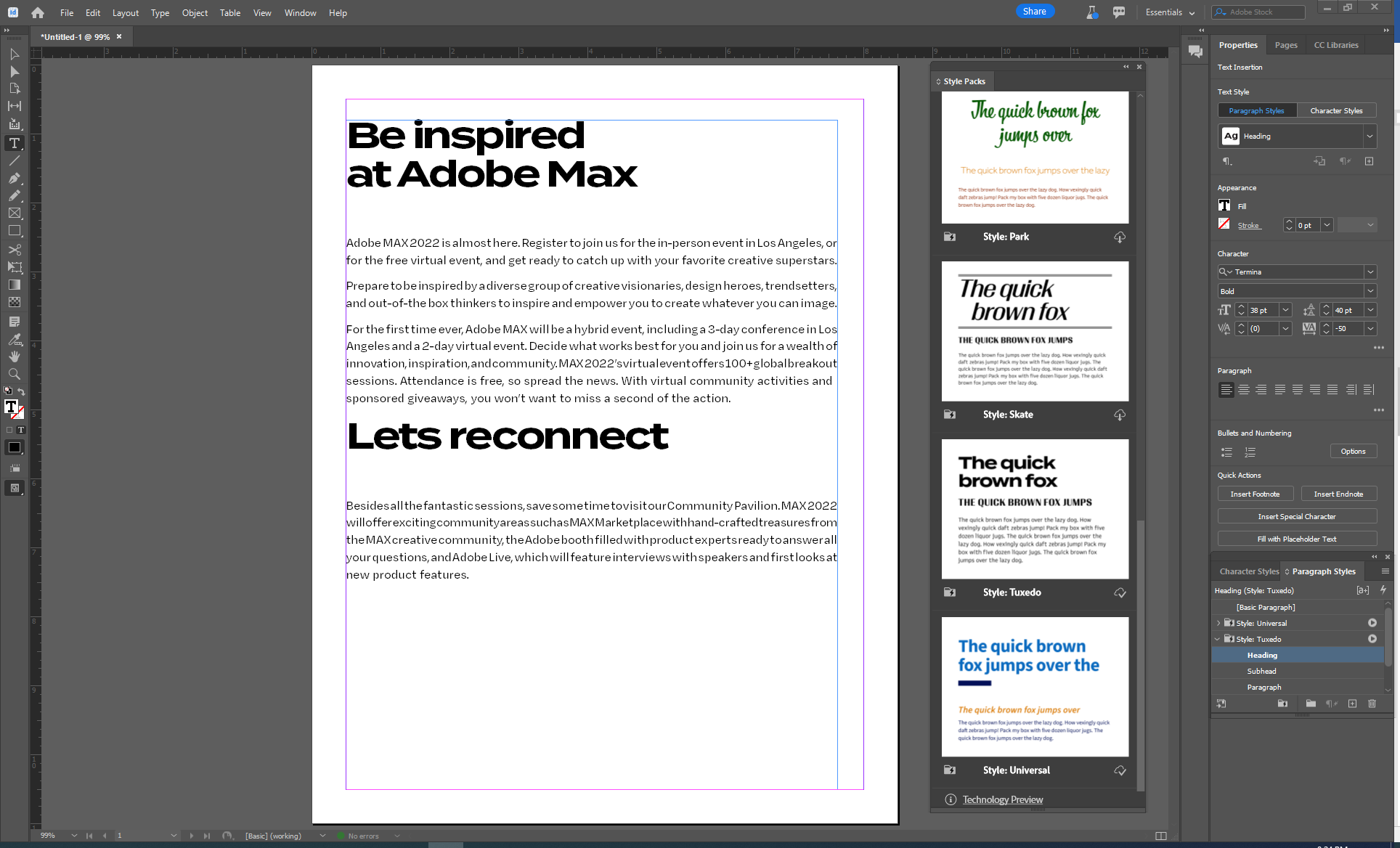Switch to the Pages tab
This screenshot has height=848, width=1400.
[x=1285, y=45]
